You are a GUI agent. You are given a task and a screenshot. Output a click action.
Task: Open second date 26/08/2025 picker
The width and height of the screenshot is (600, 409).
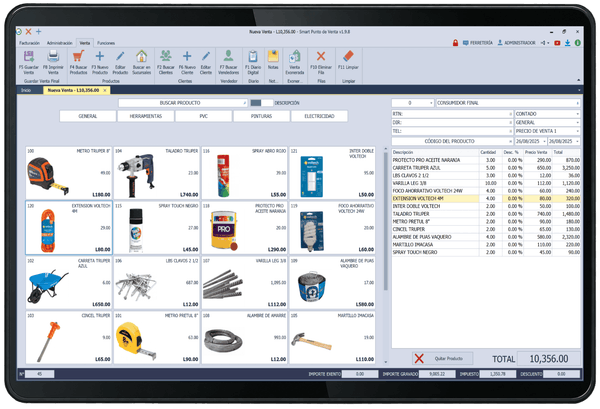click(x=577, y=141)
